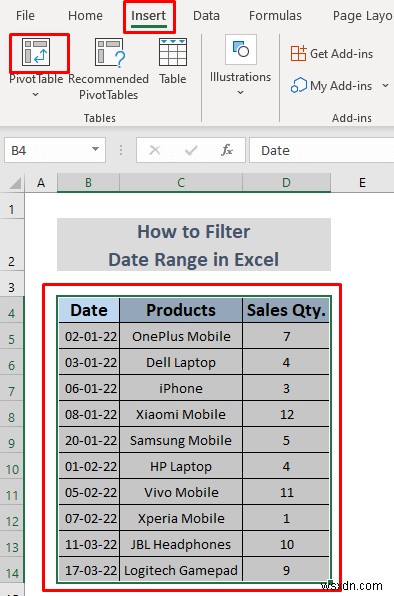Select the Dell Laptop cell

coord(181,362)
